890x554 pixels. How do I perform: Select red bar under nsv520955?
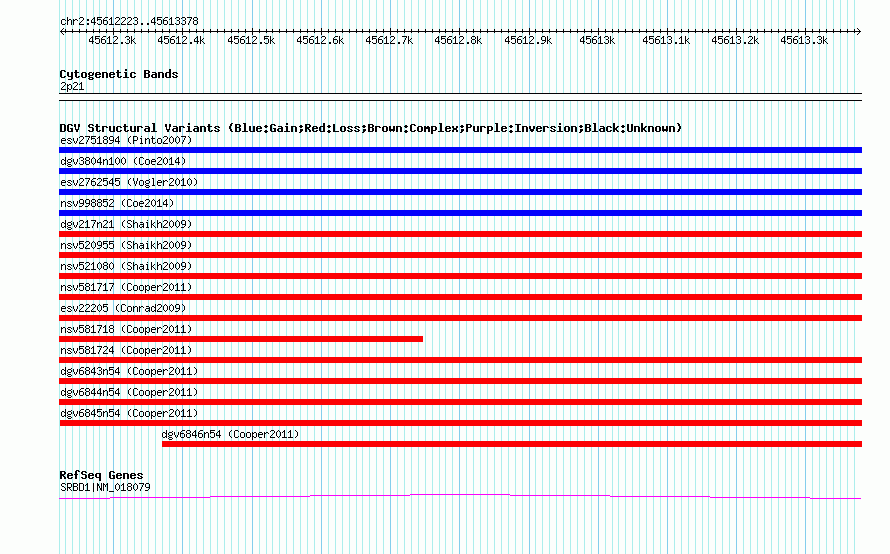pos(460,255)
